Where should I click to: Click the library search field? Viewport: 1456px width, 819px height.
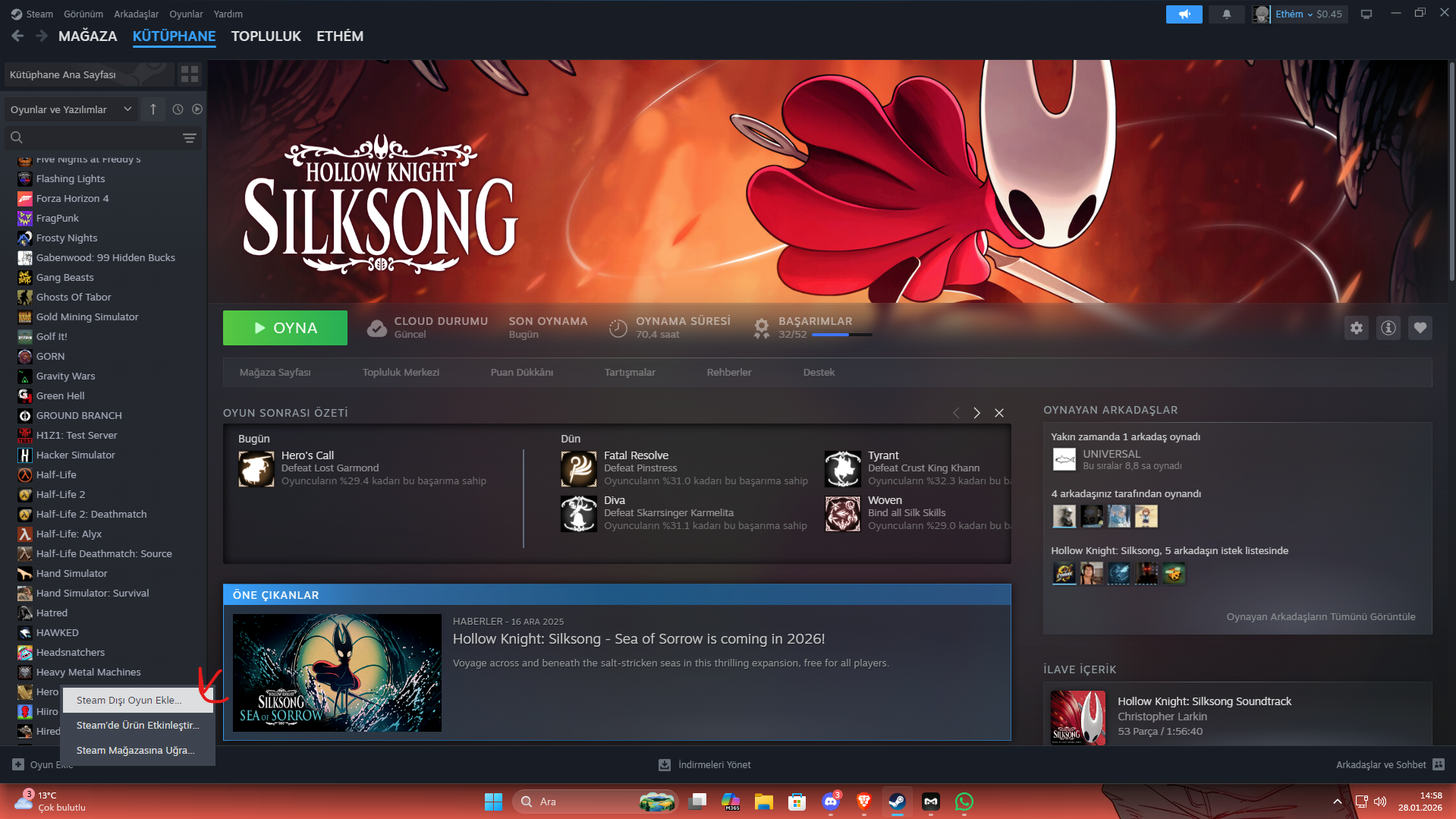click(103, 138)
